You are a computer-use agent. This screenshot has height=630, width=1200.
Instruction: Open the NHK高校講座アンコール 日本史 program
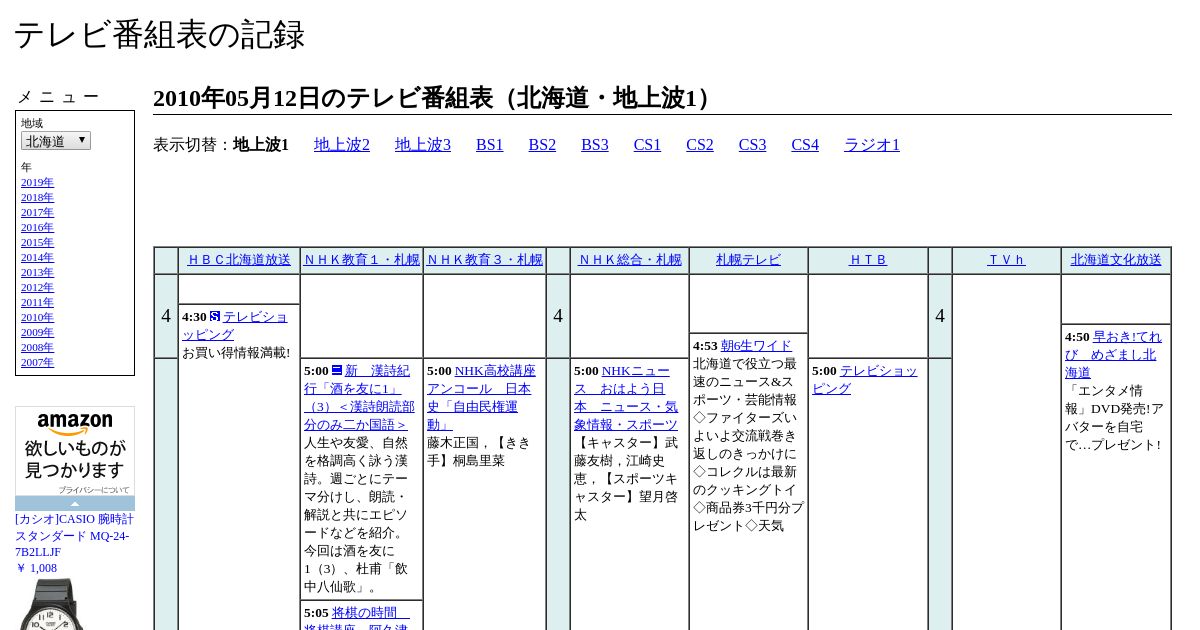[481, 398]
